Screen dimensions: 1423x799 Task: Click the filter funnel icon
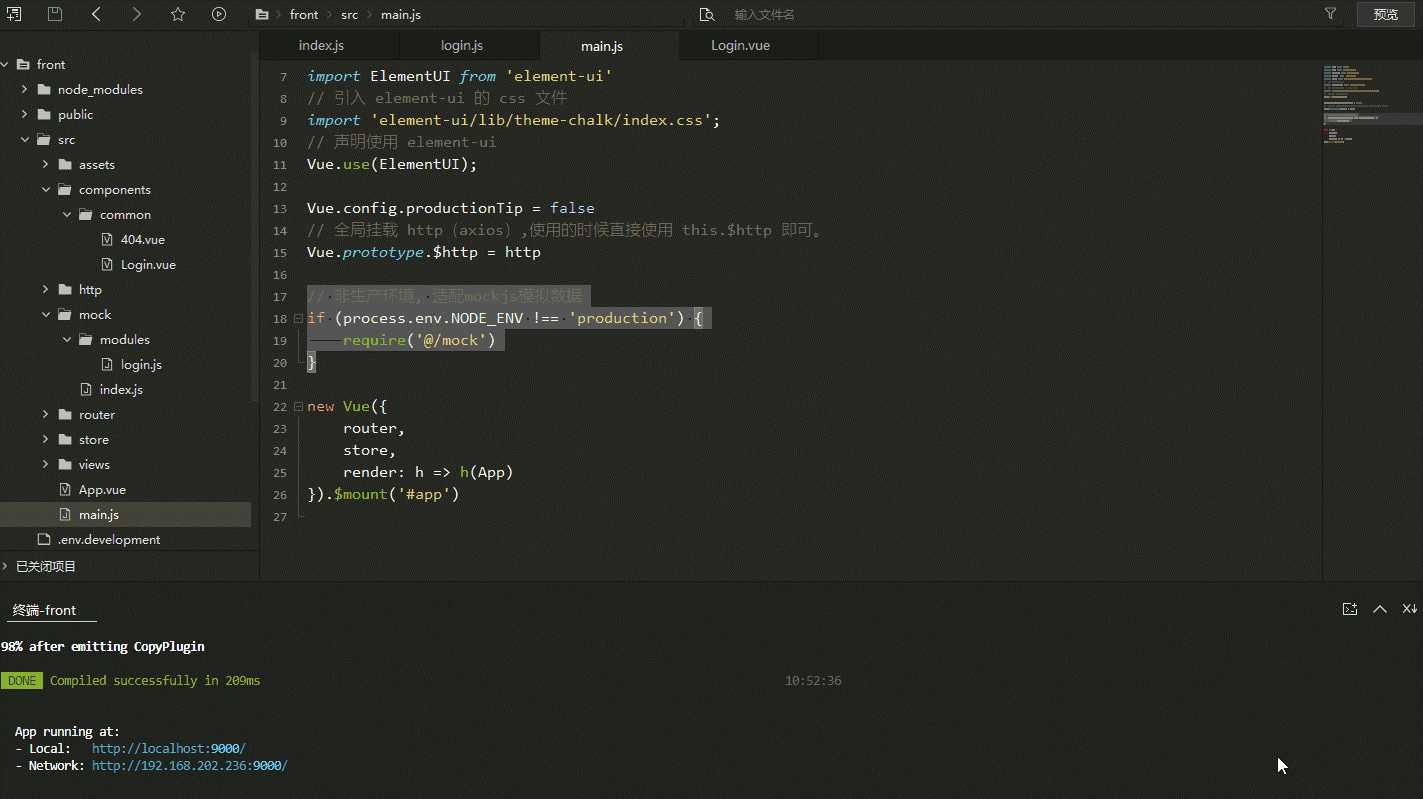(1330, 14)
